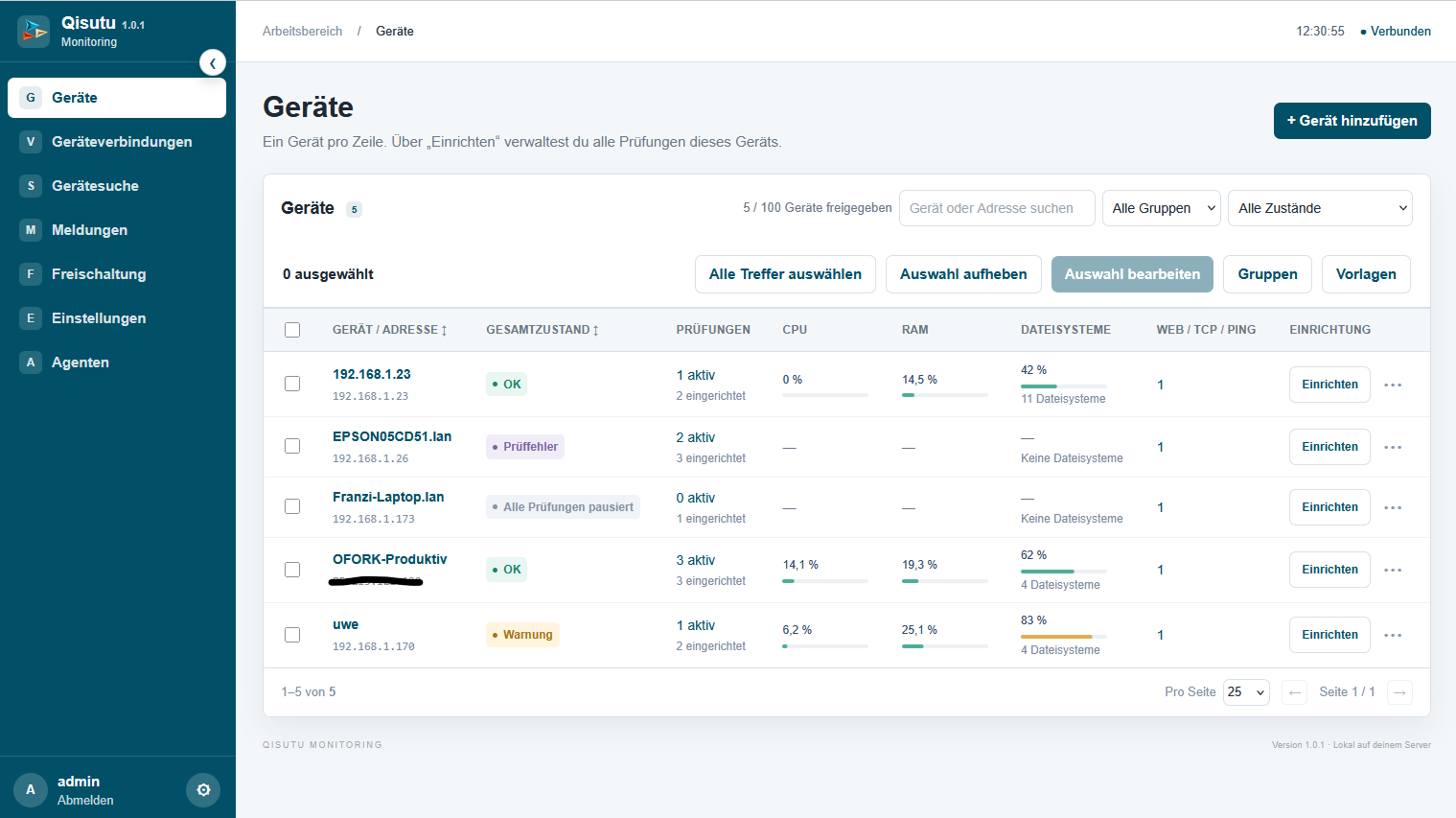The width and height of the screenshot is (1456, 818).
Task: Expand the Alle Gruppen dropdown
Action: [x=1162, y=208]
